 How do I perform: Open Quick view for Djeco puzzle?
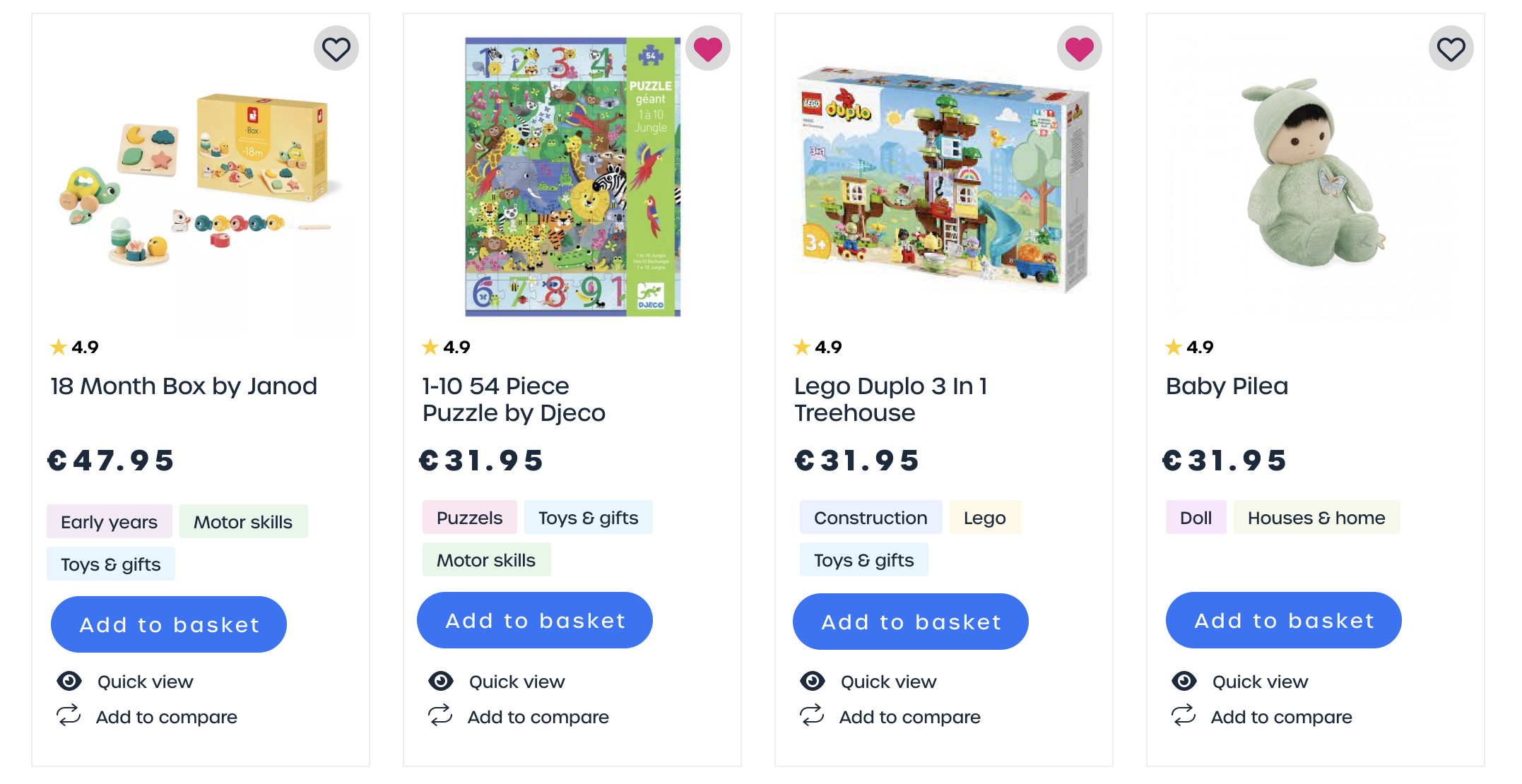[517, 682]
